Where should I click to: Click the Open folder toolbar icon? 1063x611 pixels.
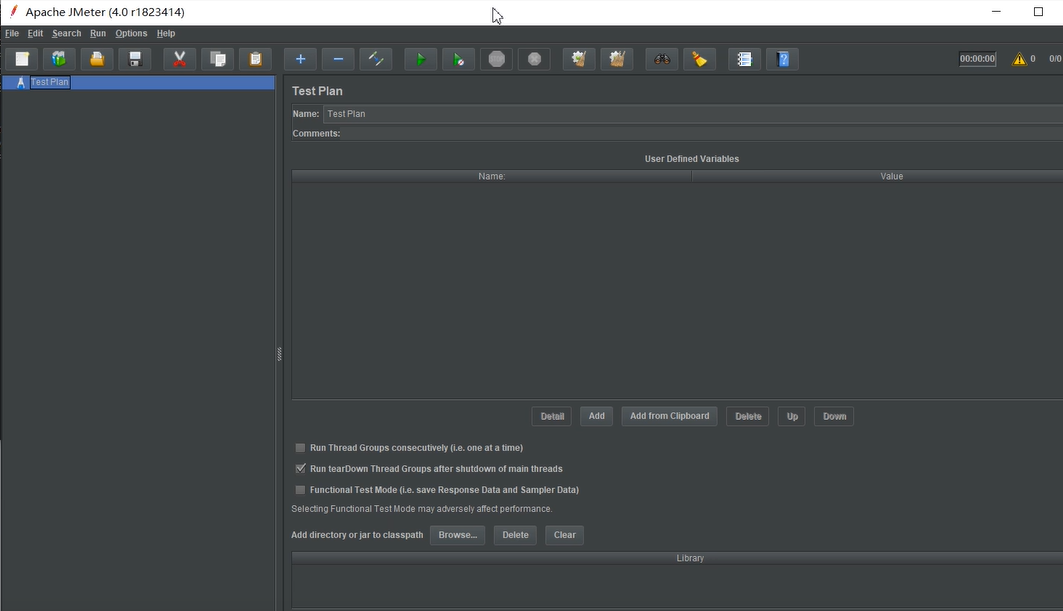pos(97,59)
